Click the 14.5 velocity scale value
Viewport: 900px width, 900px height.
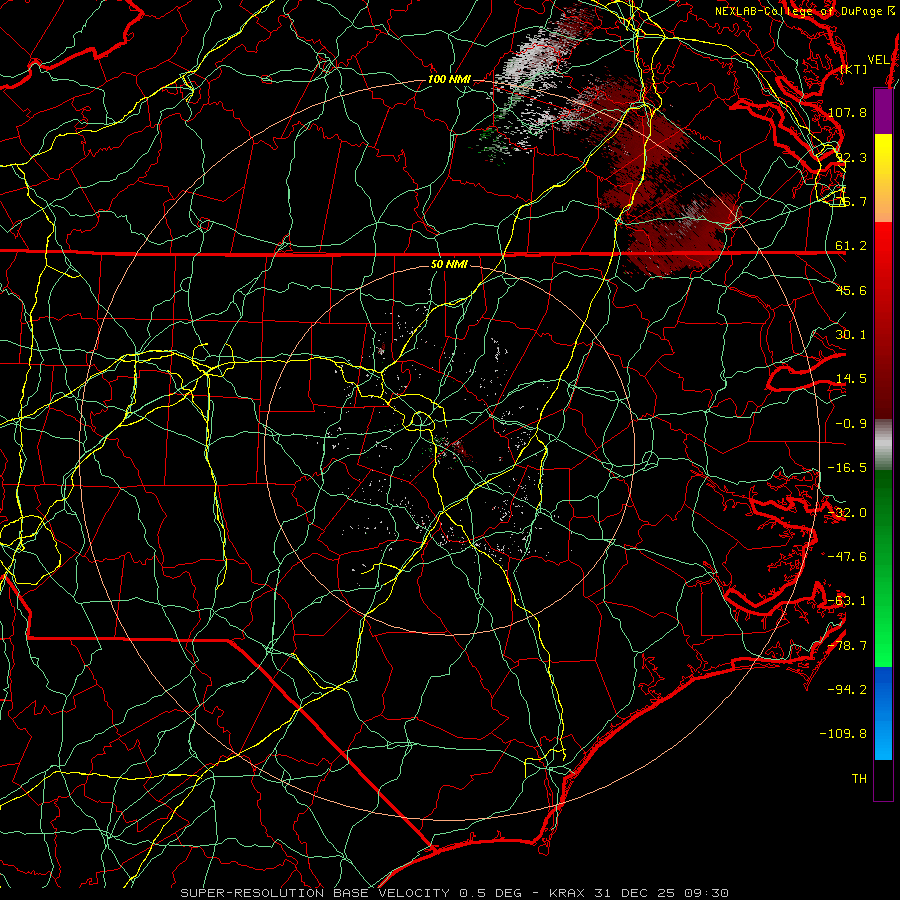pyautogui.click(x=851, y=379)
